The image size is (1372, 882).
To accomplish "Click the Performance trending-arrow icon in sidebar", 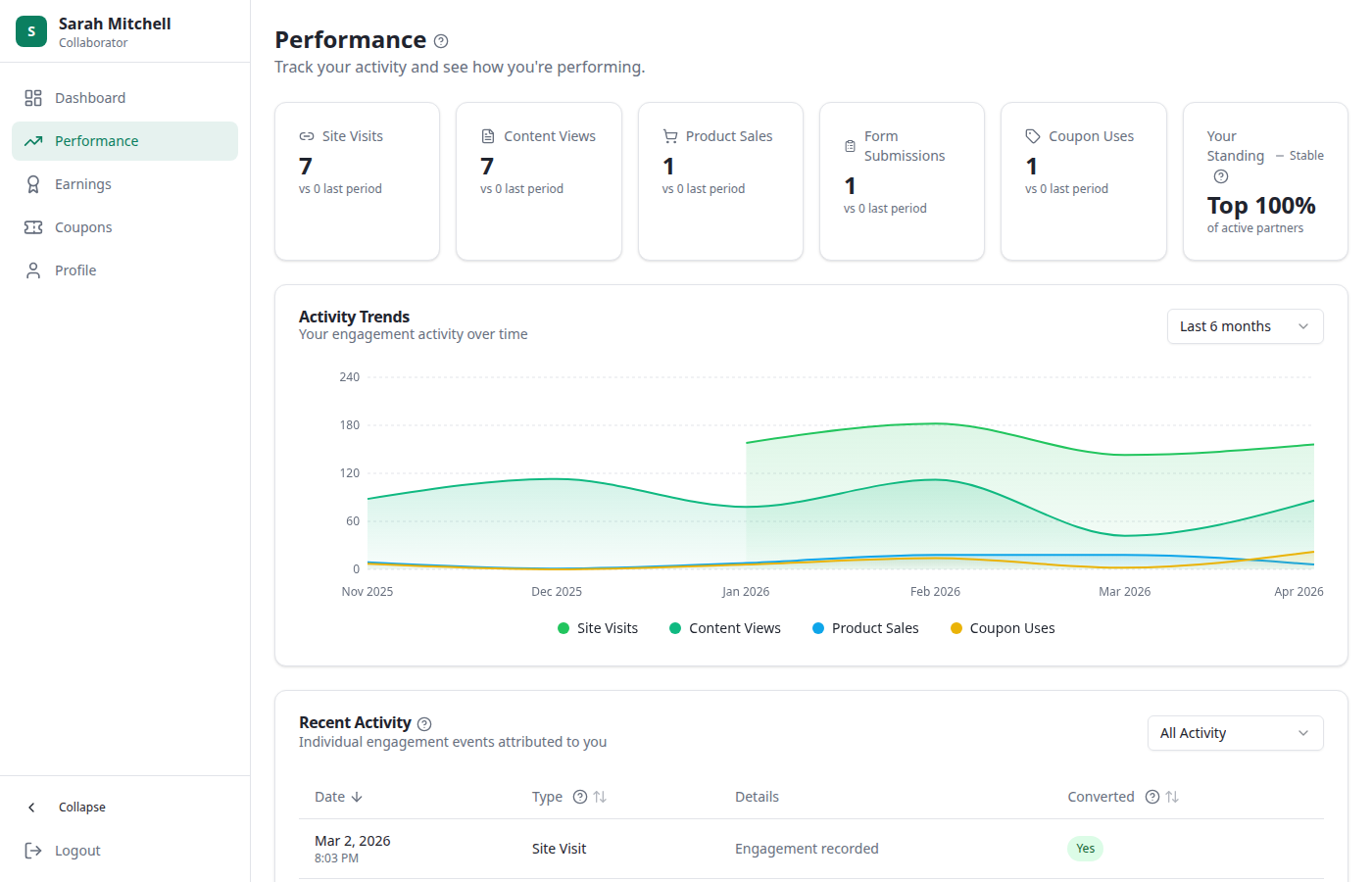I will (x=33, y=140).
